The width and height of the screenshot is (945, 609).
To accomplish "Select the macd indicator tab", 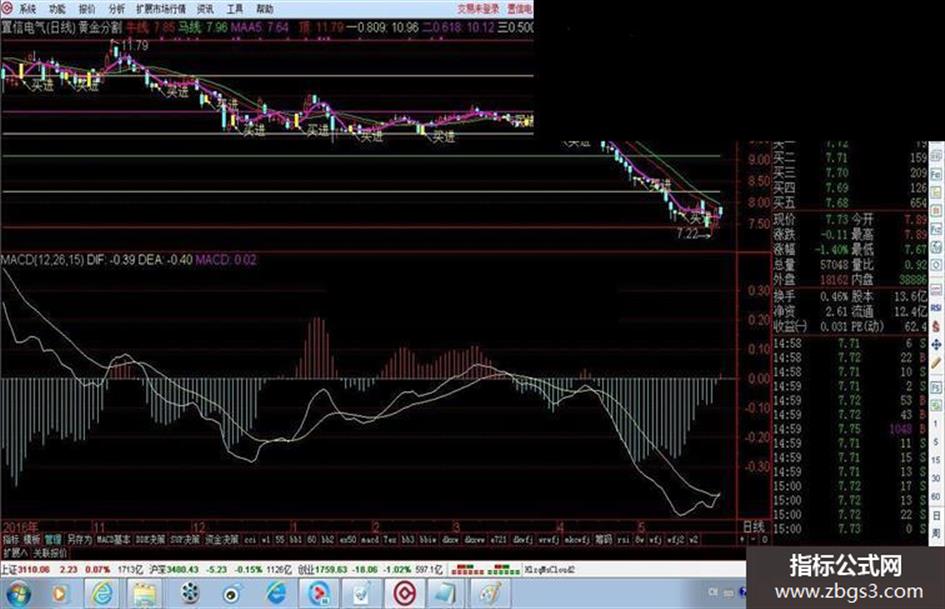I will pos(369,540).
